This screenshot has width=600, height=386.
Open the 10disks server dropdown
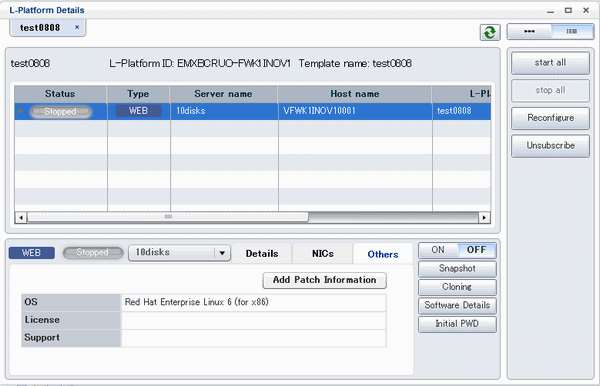coord(222,253)
